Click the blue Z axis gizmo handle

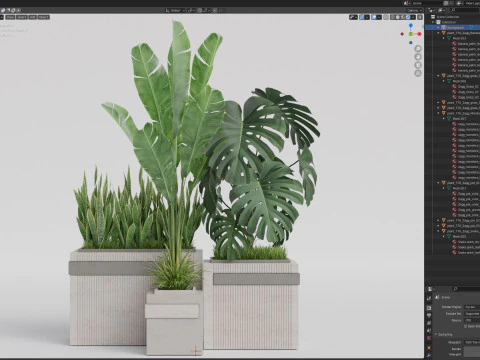[411, 25]
